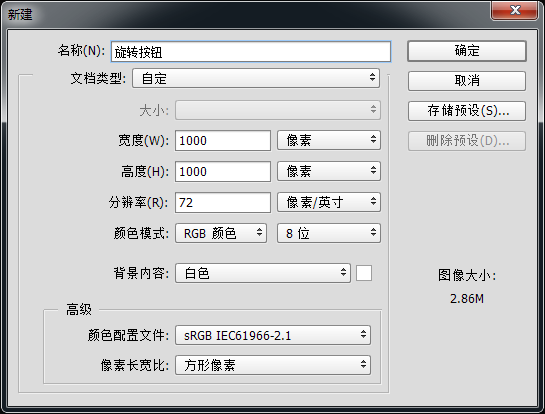Click the 文档类型: label
This screenshot has width=545, height=414.
(98, 79)
